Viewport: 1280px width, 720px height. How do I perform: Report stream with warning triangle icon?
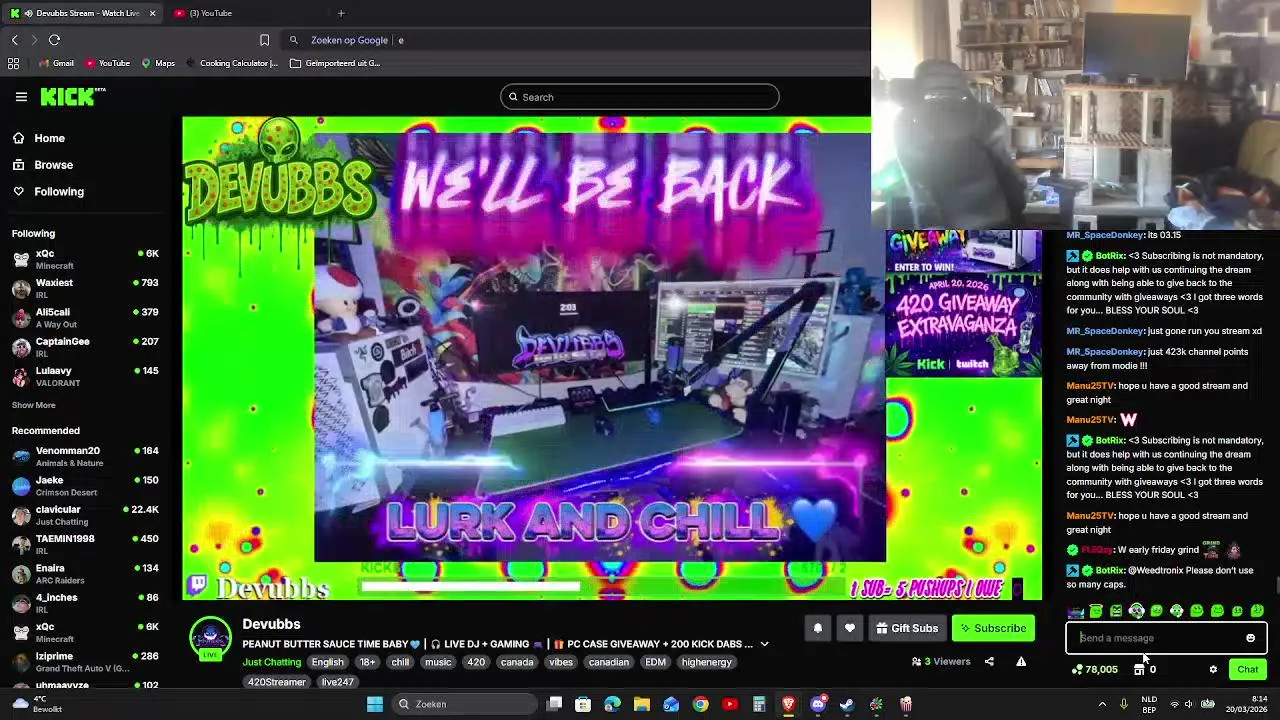pyautogui.click(x=1021, y=661)
